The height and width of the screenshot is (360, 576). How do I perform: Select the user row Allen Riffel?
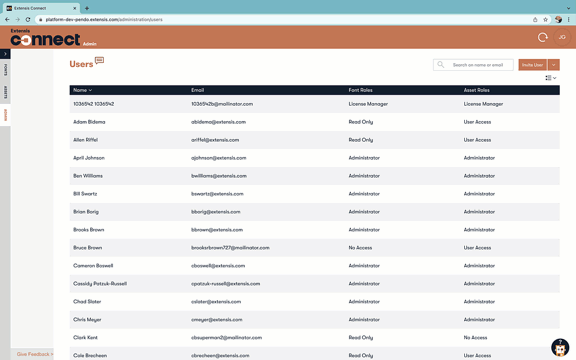click(314, 140)
